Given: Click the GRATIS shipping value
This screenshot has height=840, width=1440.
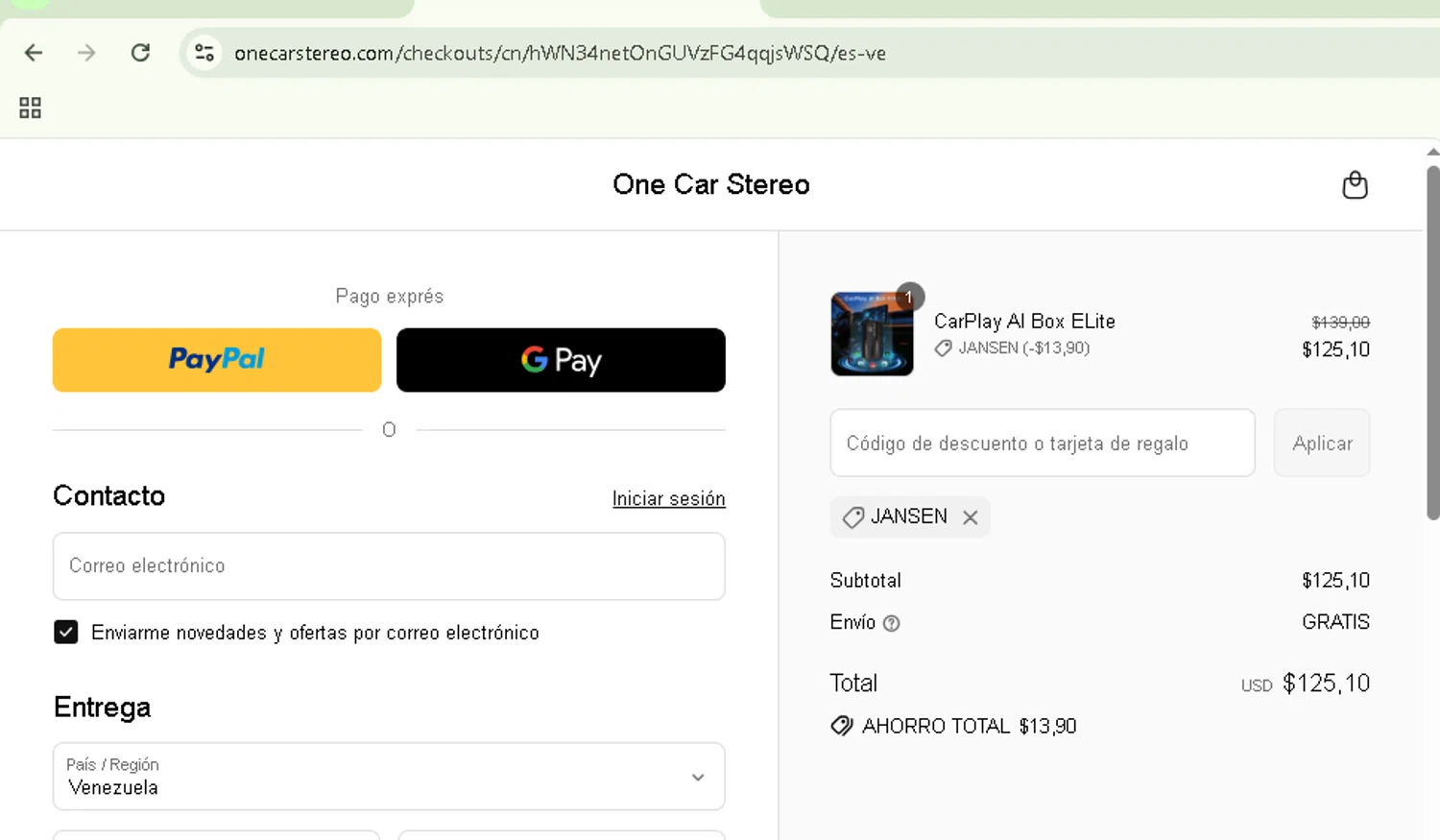Looking at the screenshot, I should click(1335, 622).
